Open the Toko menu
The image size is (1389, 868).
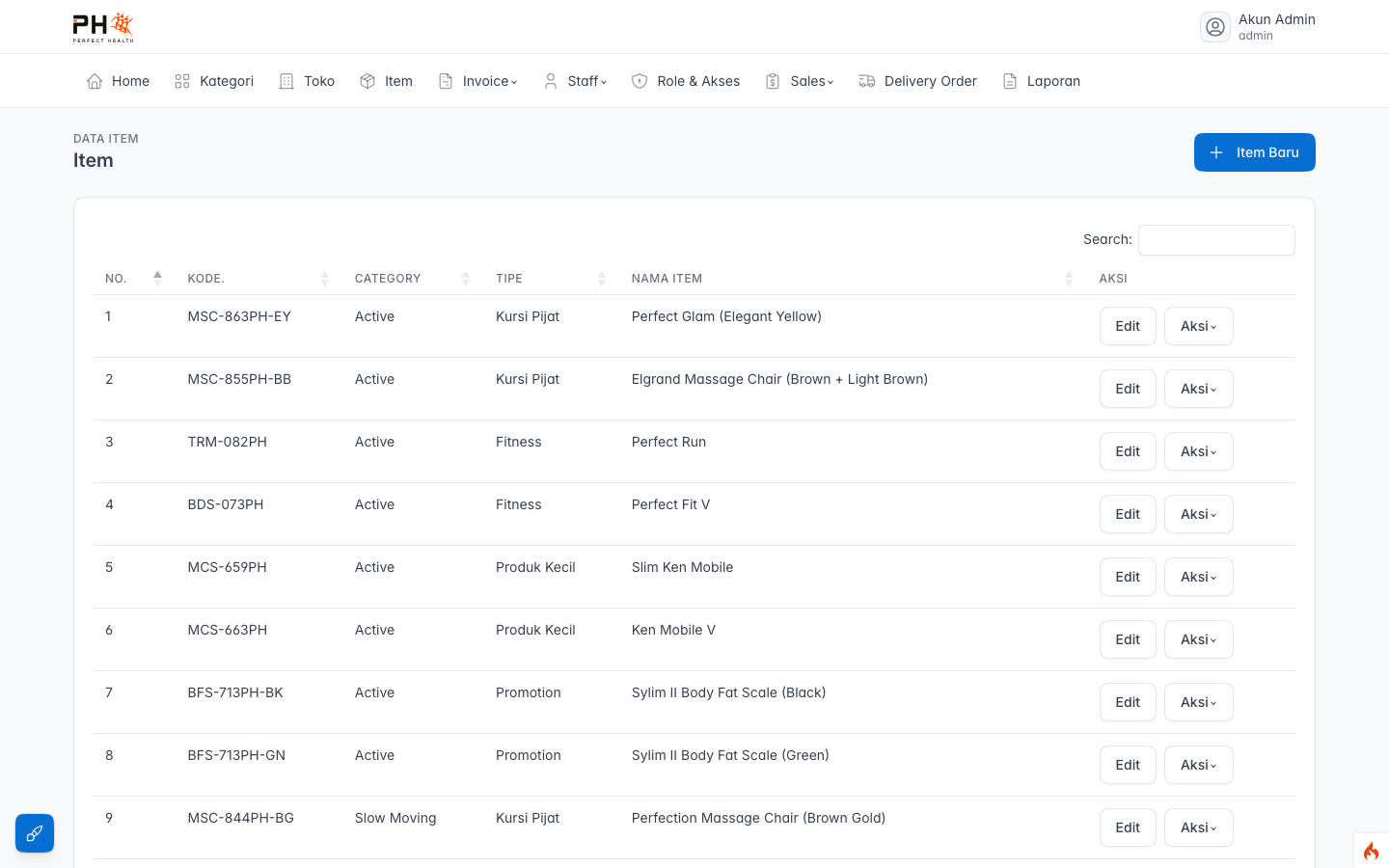pyautogui.click(x=307, y=81)
